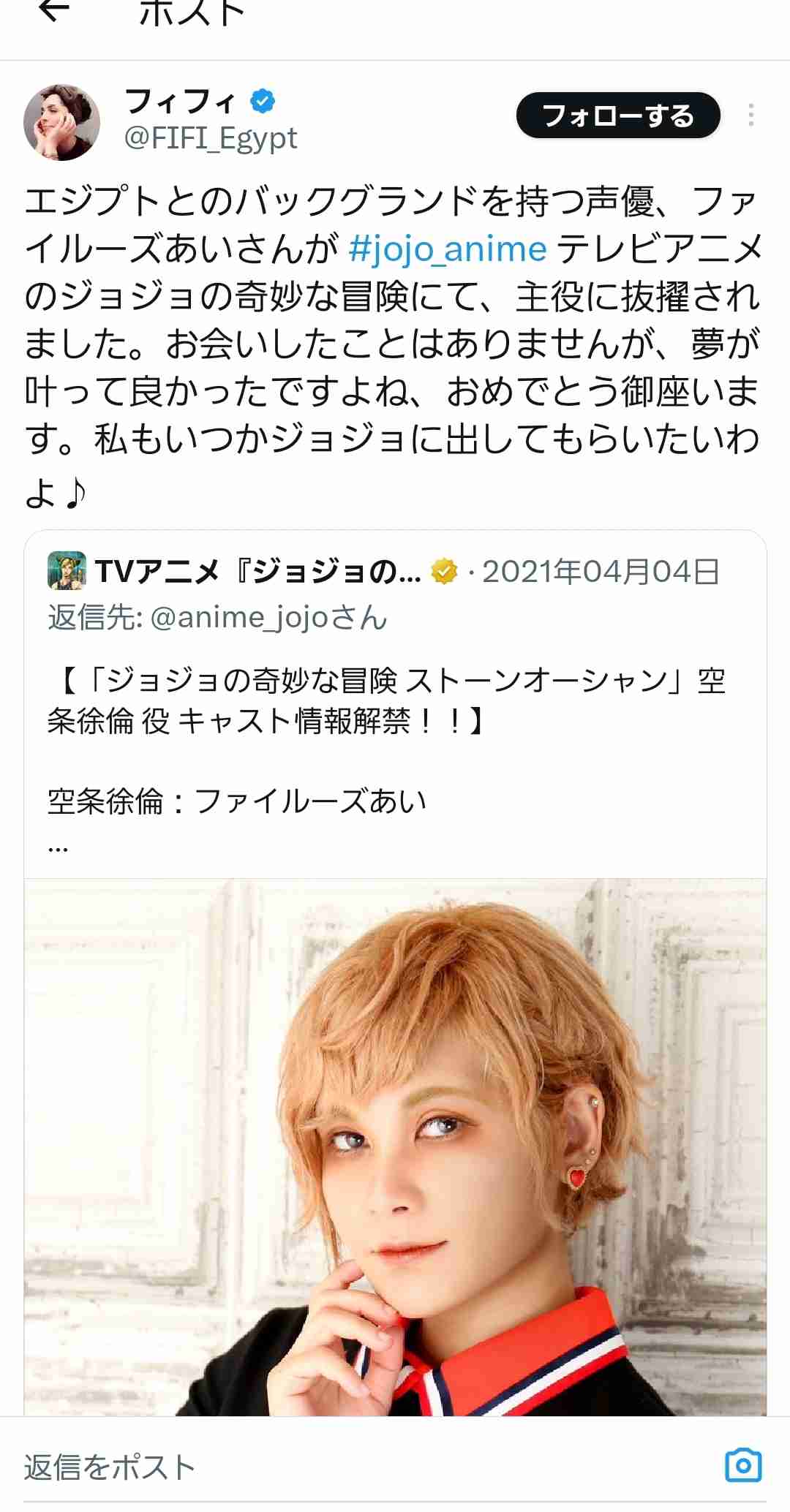Tap the フォローする button
Viewport: 790px width, 1512px height.
(618, 116)
